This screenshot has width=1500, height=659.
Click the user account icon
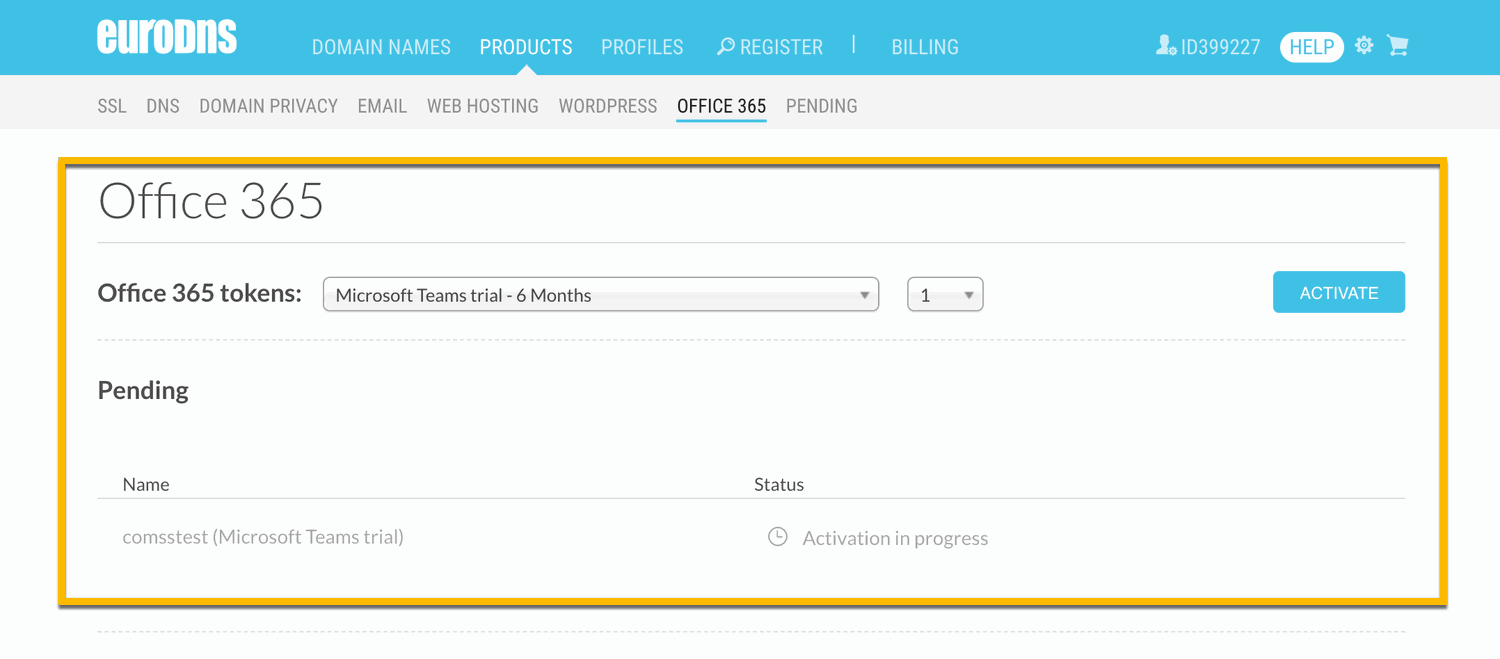pyautogui.click(x=1166, y=46)
